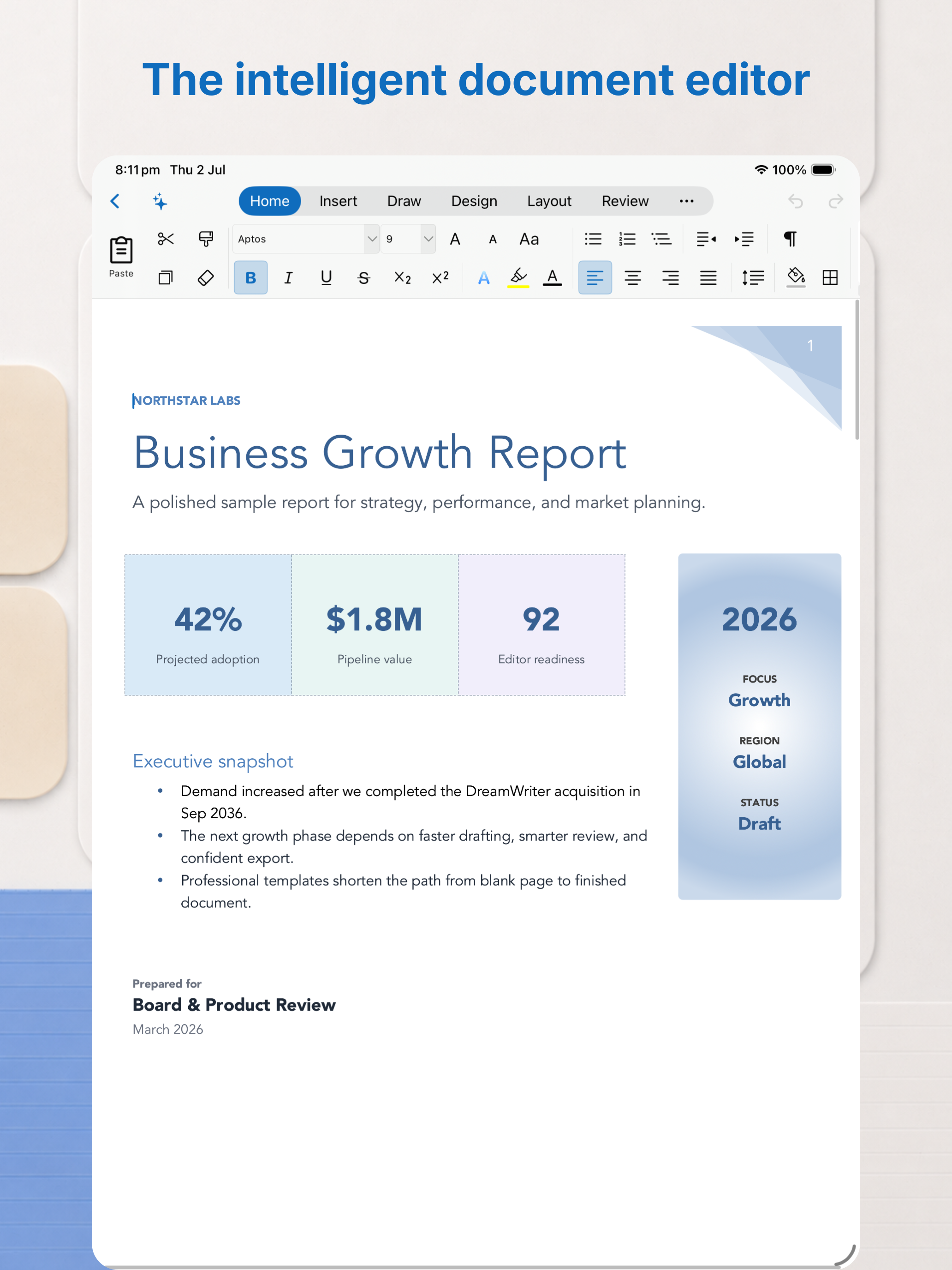Click Board & Product Review text
Viewport: 952px width, 1270px height.
click(x=234, y=1005)
